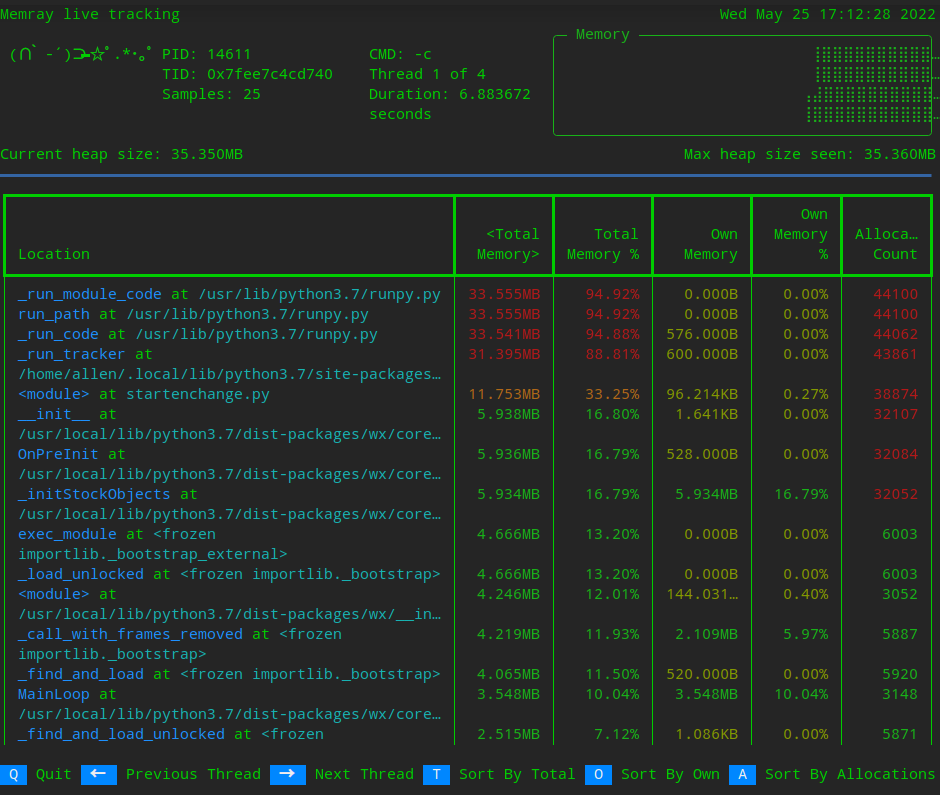
Task: Click the 11.753MB total memory value
Action: (x=504, y=395)
